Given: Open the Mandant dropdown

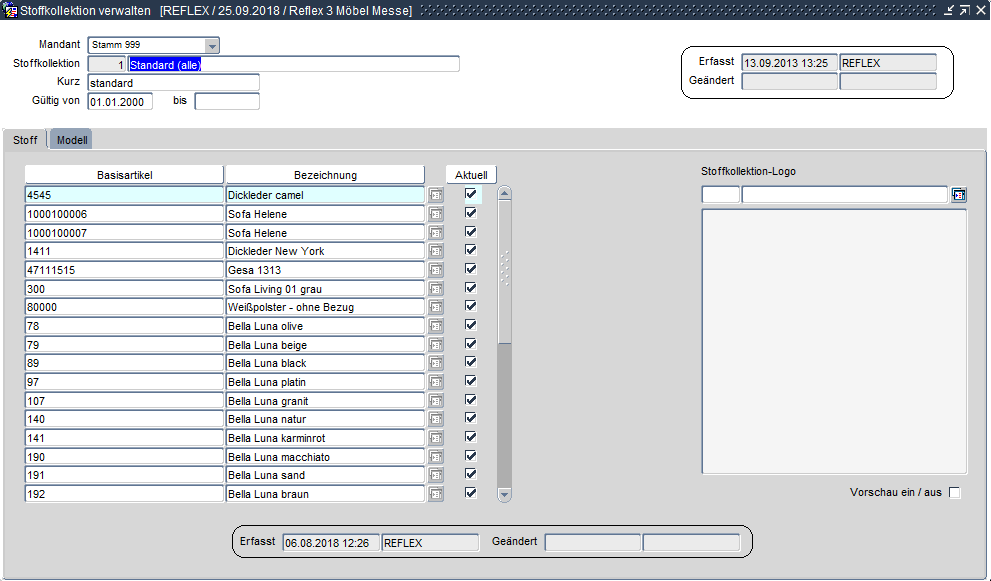Looking at the screenshot, I should [211, 45].
